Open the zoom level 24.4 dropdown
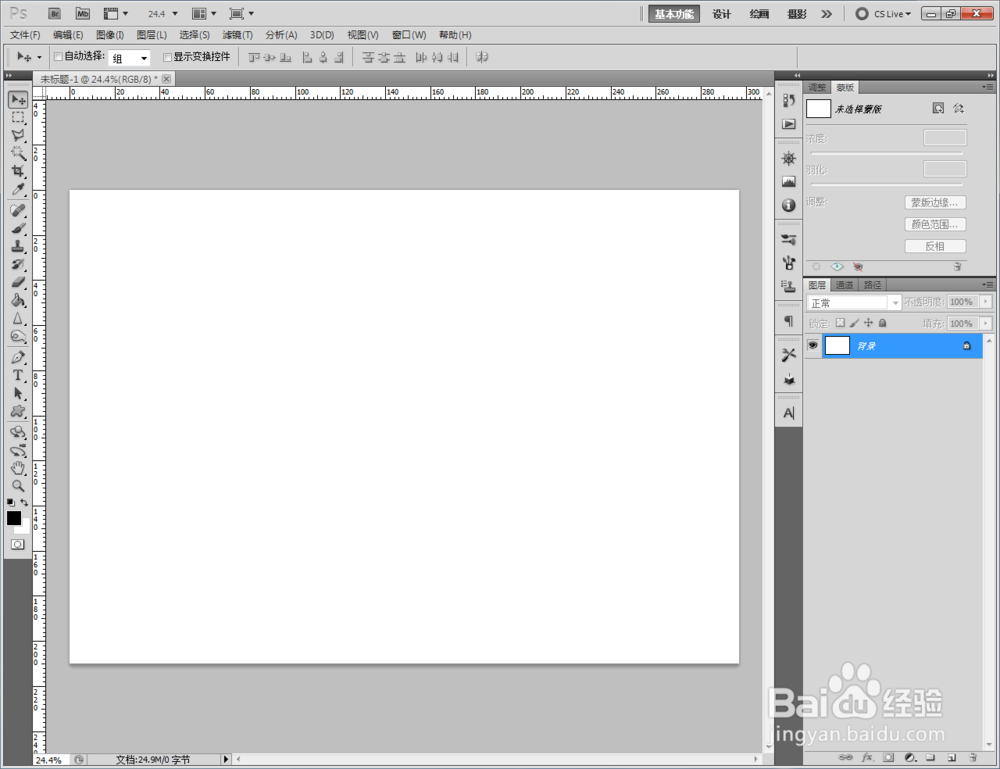This screenshot has width=1000, height=769. coord(163,13)
